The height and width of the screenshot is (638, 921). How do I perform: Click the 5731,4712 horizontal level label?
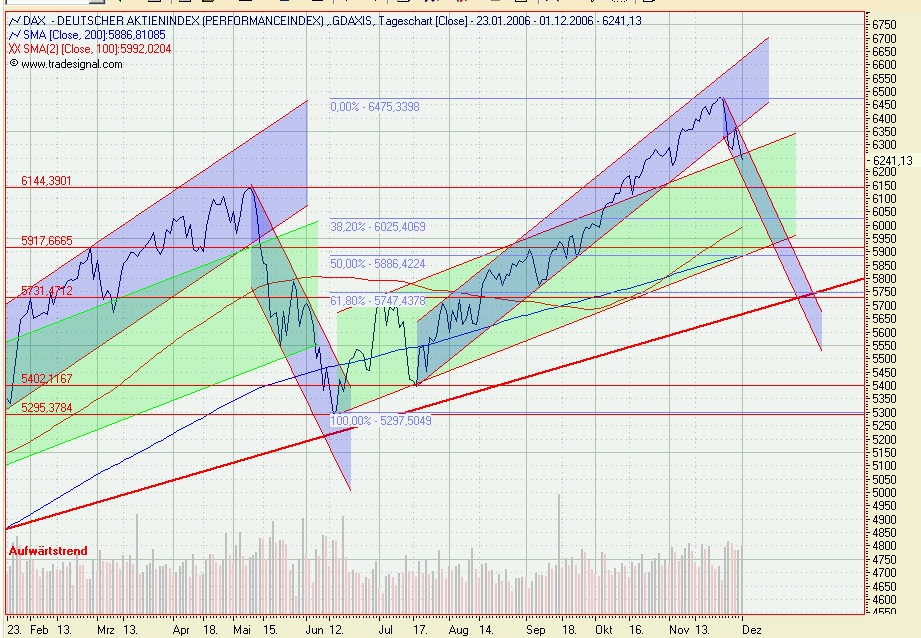pos(47,291)
